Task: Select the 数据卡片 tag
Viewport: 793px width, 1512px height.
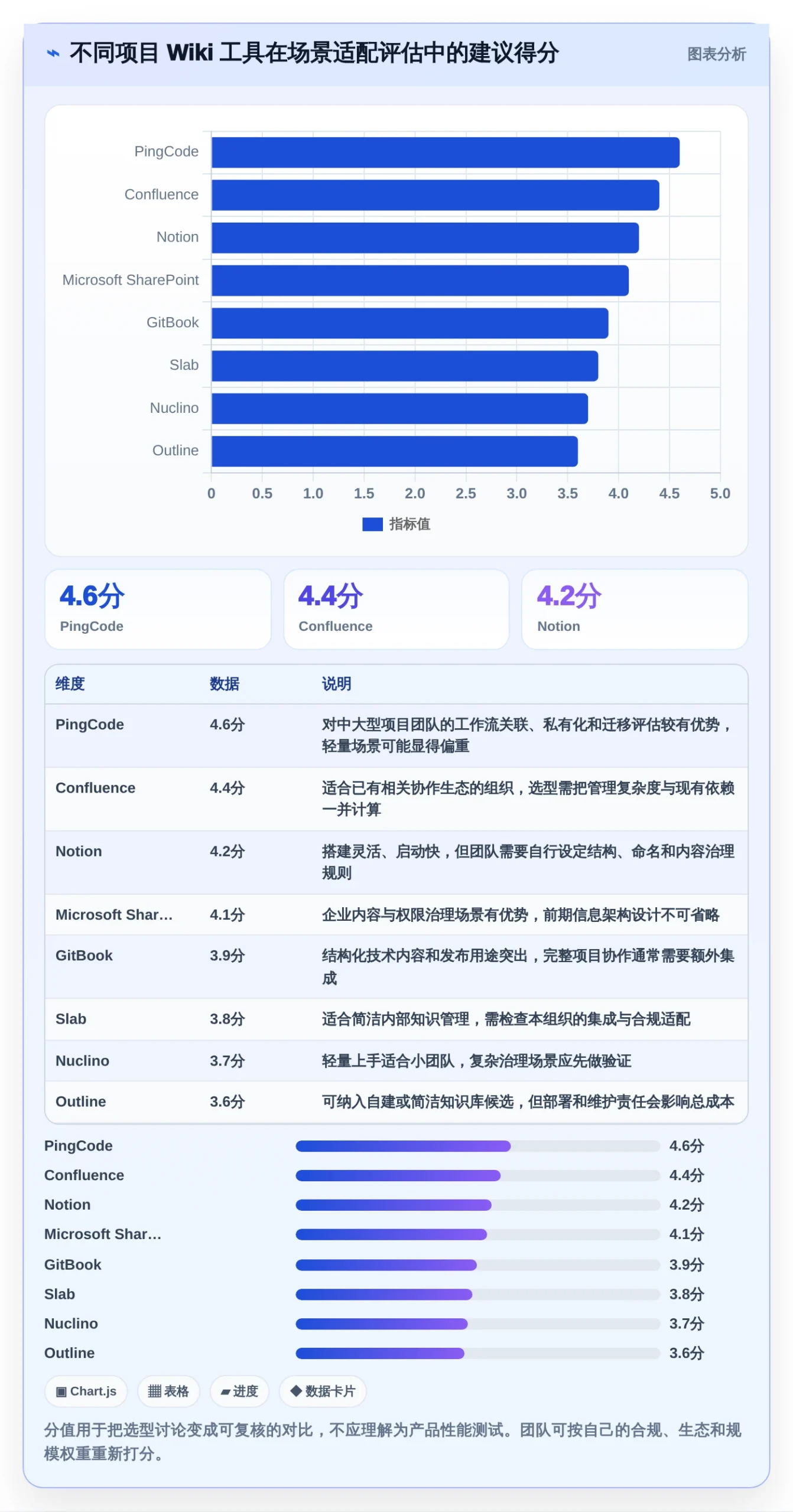Action: click(323, 1392)
